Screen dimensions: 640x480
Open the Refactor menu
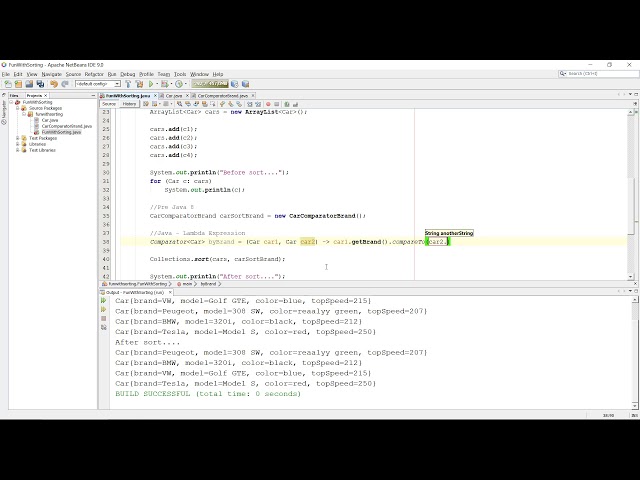tap(94, 74)
